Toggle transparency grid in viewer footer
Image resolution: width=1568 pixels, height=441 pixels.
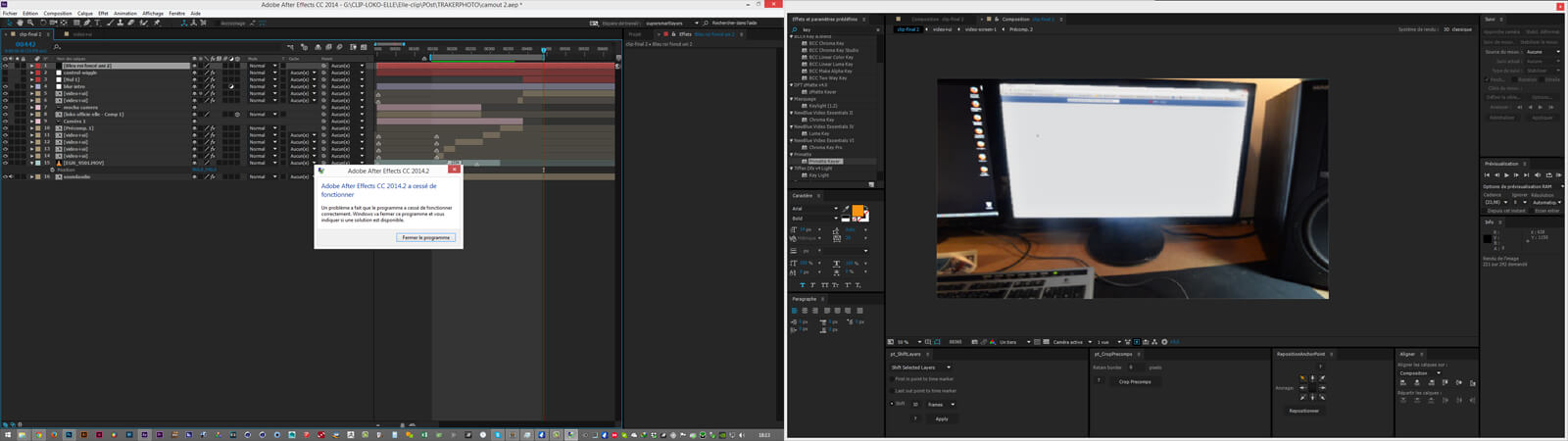1046,342
